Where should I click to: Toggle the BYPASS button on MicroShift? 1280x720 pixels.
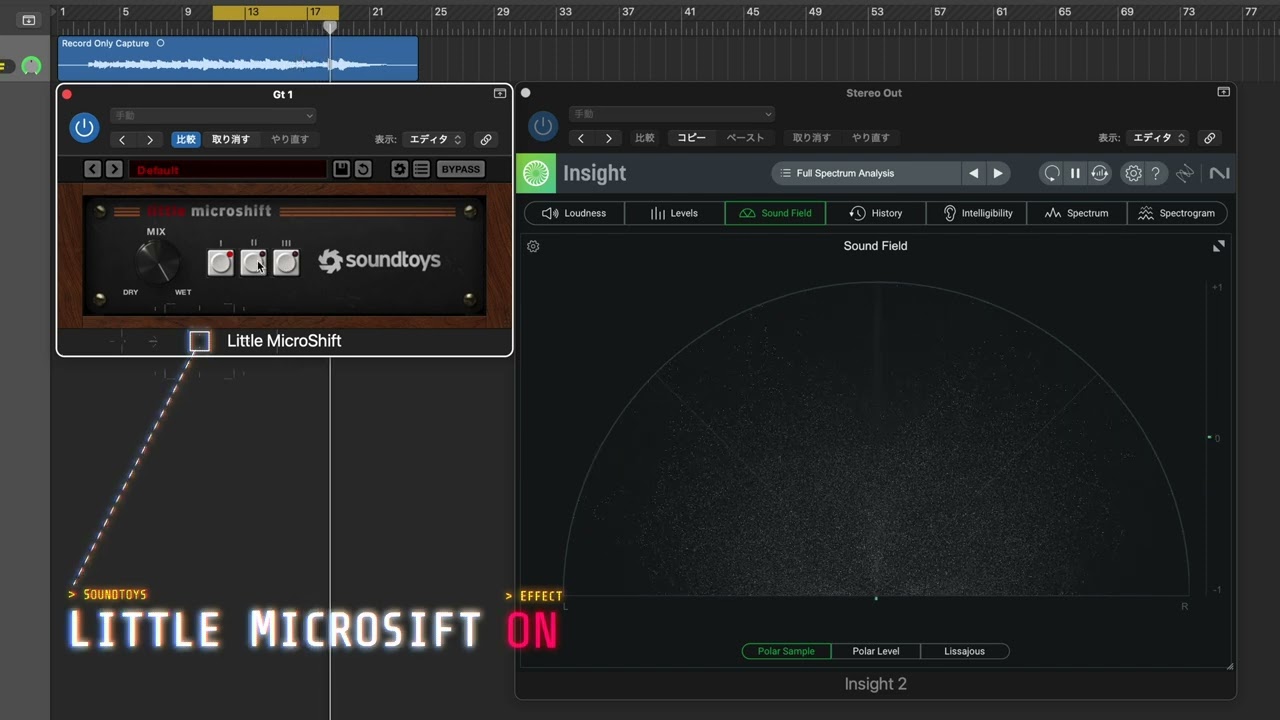tap(461, 169)
